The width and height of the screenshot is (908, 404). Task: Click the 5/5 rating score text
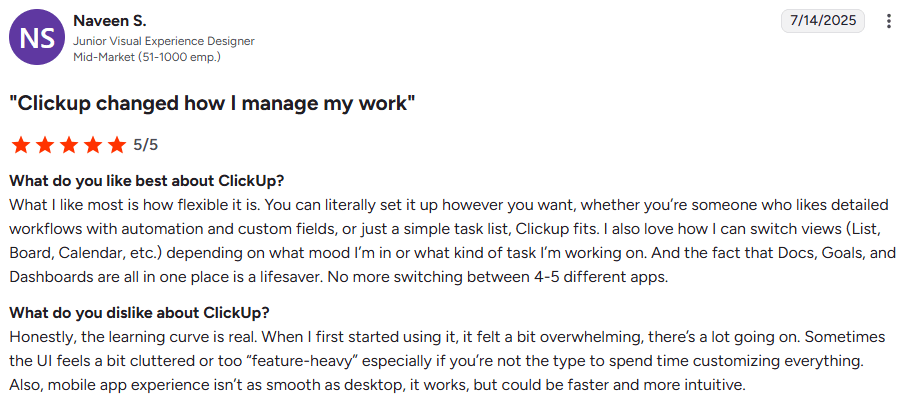145,145
